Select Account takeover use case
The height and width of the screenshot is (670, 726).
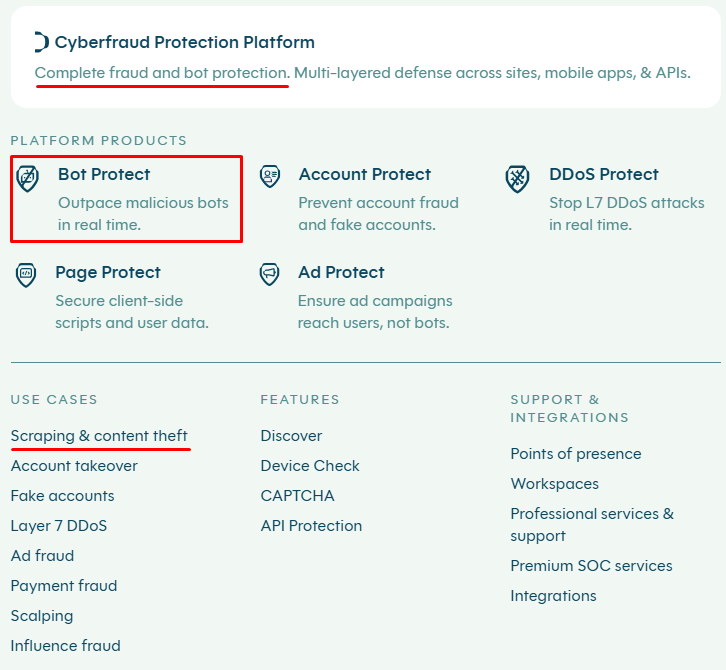click(x=74, y=466)
